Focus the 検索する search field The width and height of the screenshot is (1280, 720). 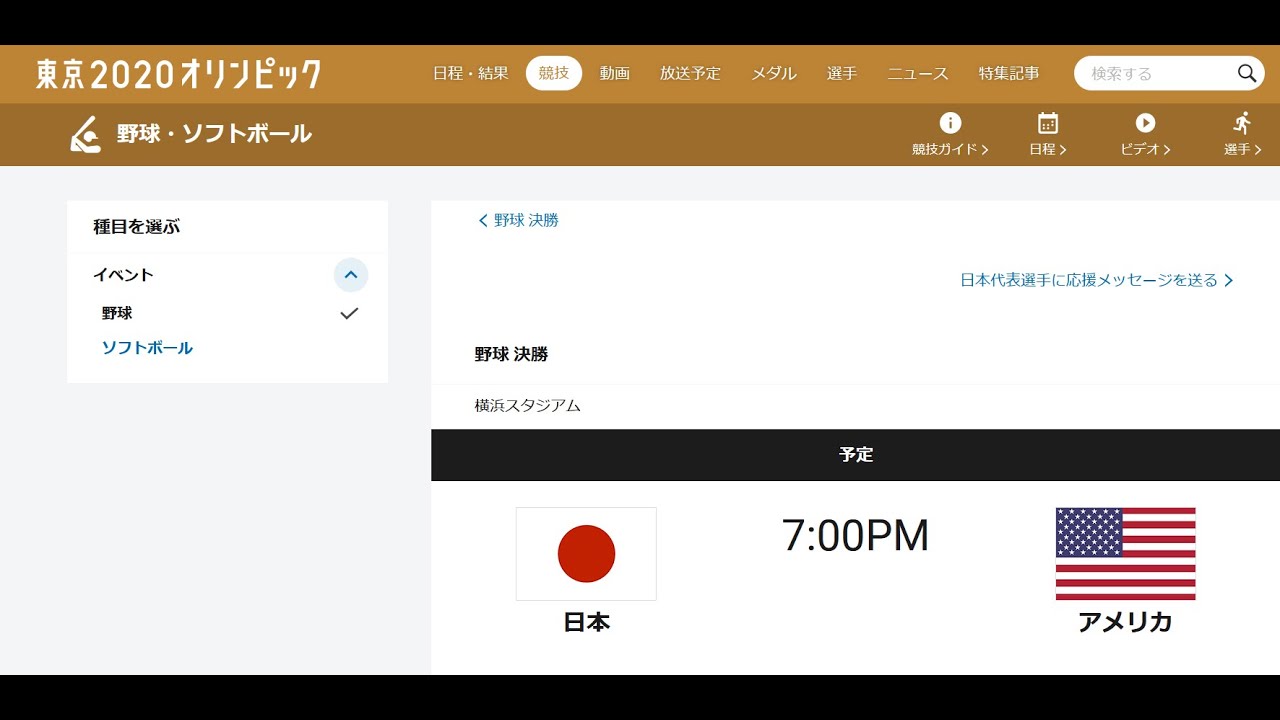coord(1155,73)
